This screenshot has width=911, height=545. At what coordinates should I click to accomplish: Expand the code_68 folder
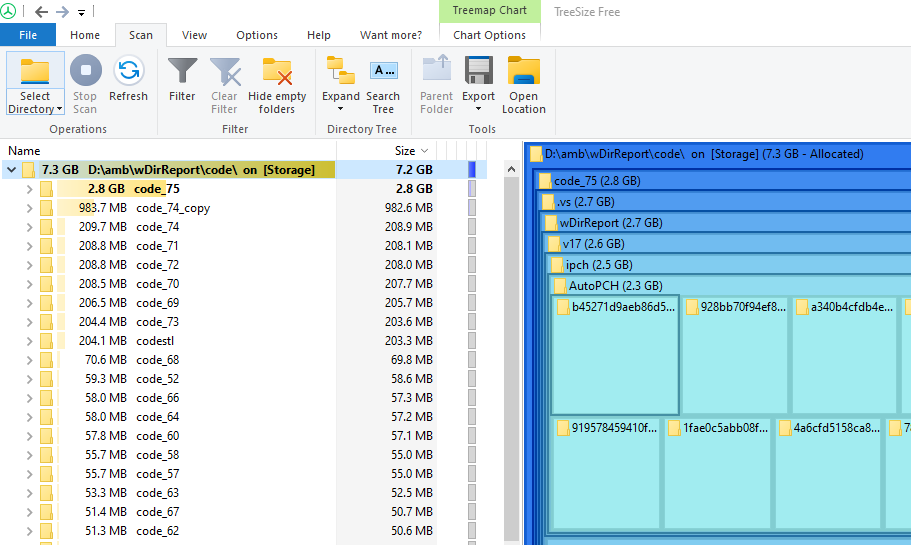[29, 360]
